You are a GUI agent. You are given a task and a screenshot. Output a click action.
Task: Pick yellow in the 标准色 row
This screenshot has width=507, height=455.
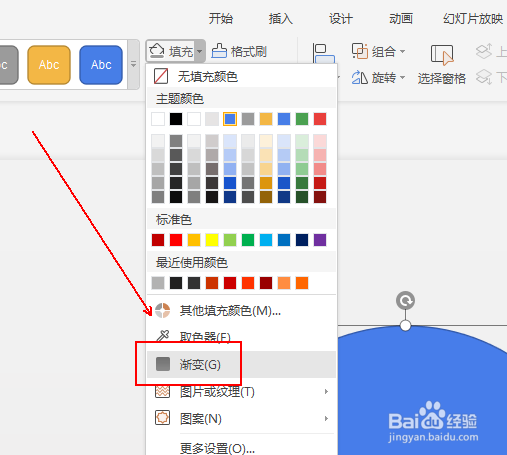click(212, 240)
